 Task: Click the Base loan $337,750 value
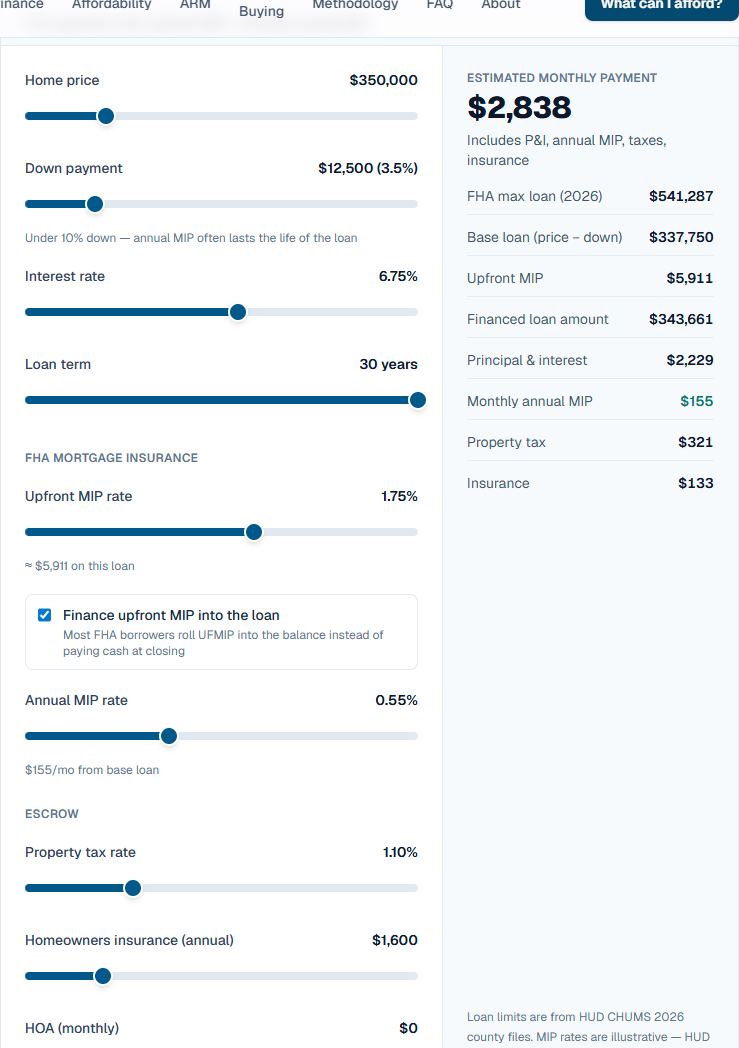tap(681, 237)
